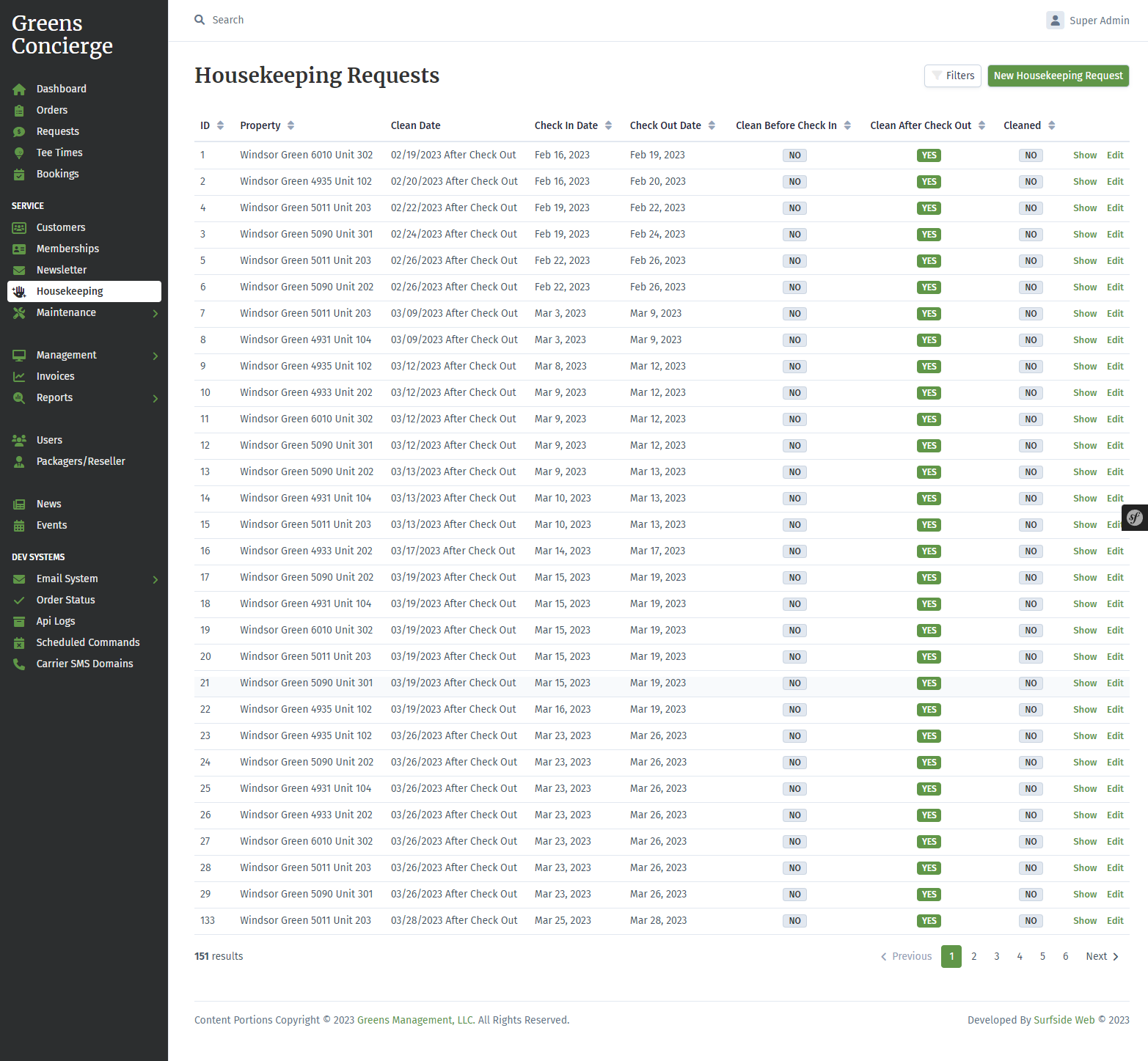The height and width of the screenshot is (1061, 1148).
Task: Click the Super Admin avatar icon
Action: click(x=1055, y=21)
